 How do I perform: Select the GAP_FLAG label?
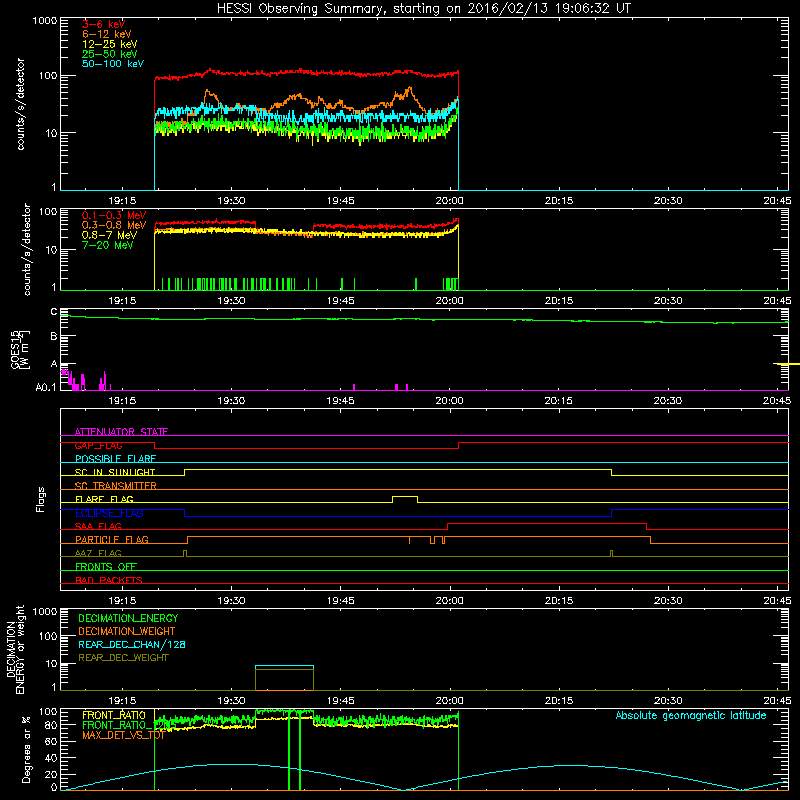98,445
